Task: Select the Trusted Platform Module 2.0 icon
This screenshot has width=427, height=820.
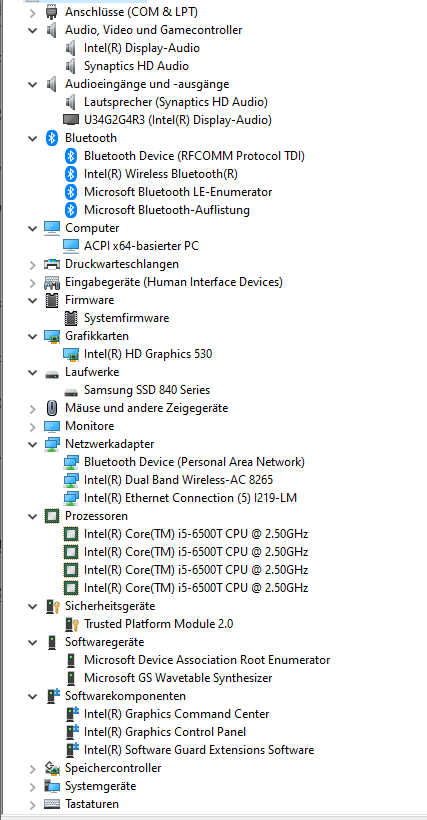Action: (72, 624)
